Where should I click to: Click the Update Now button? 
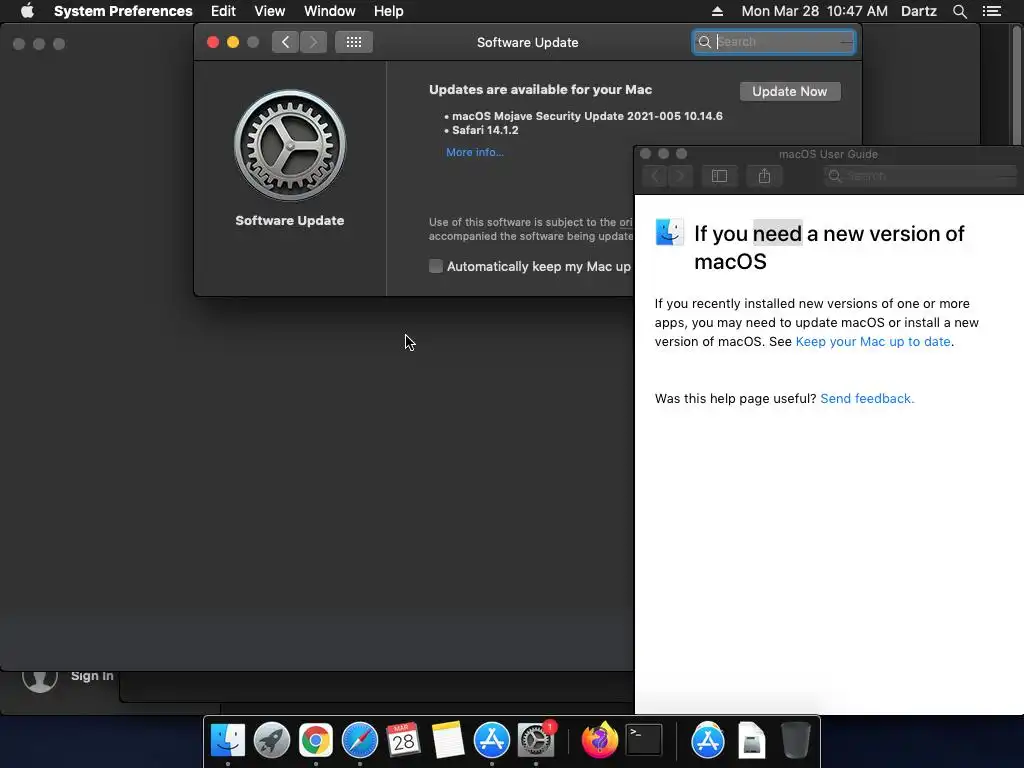pos(790,91)
